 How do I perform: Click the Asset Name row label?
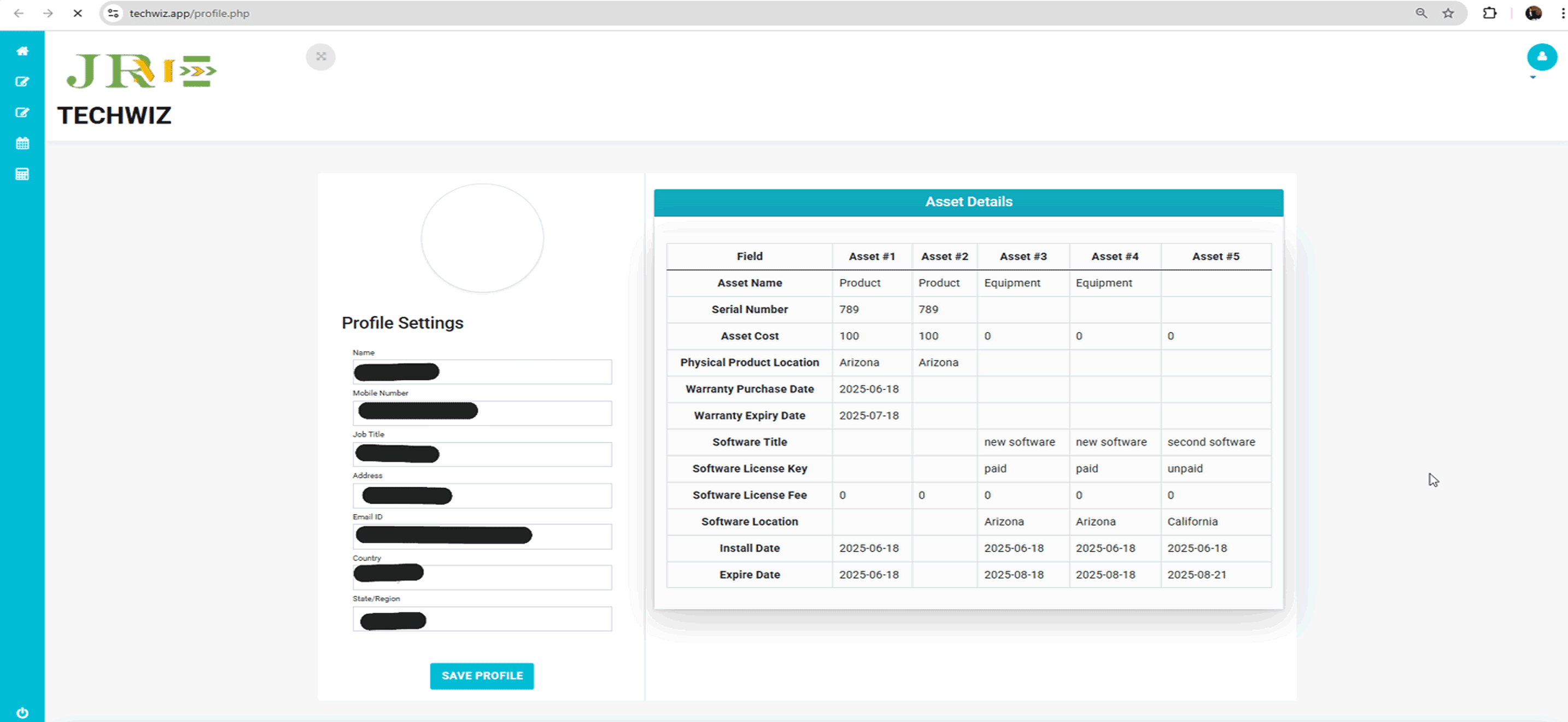click(x=750, y=283)
